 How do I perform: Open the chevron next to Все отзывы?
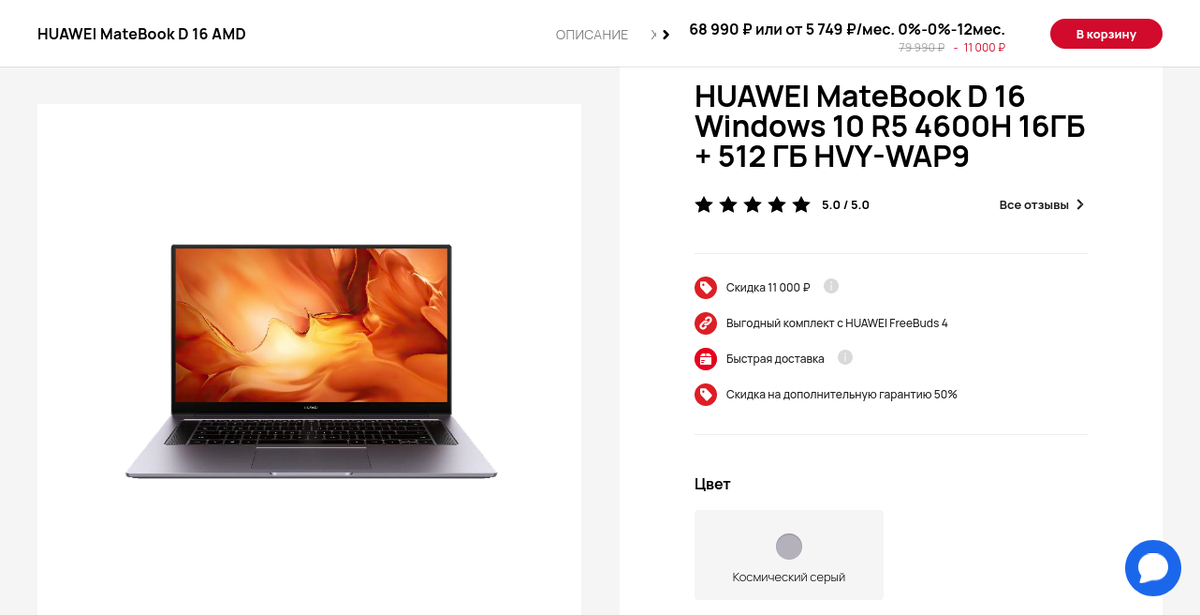1080,205
